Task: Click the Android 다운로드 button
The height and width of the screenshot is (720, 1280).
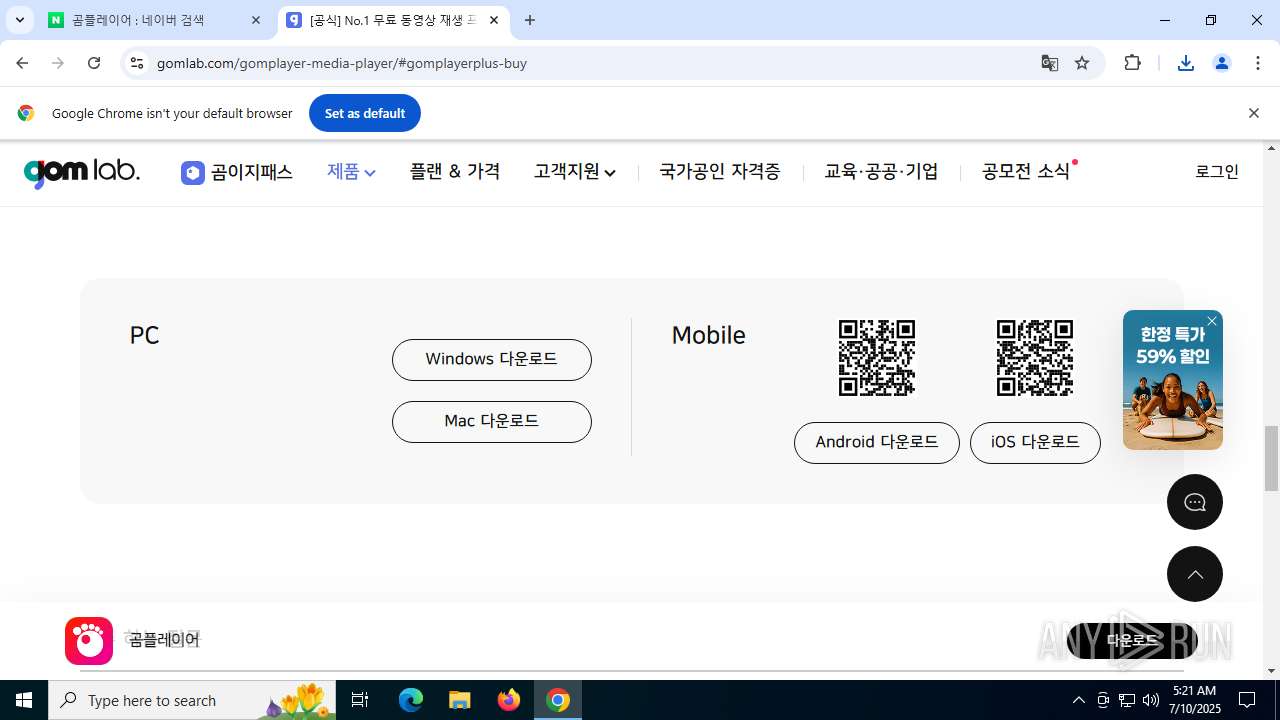Action: 877,443
